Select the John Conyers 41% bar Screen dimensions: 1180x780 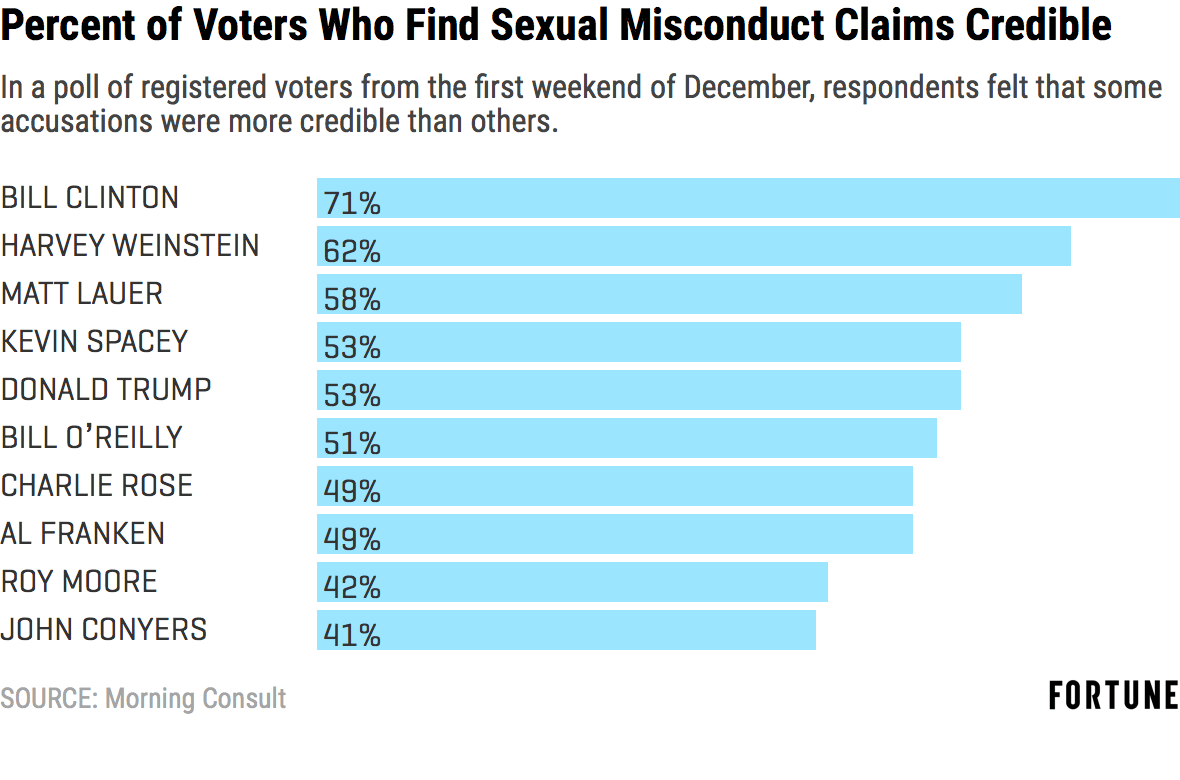[x=566, y=630]
